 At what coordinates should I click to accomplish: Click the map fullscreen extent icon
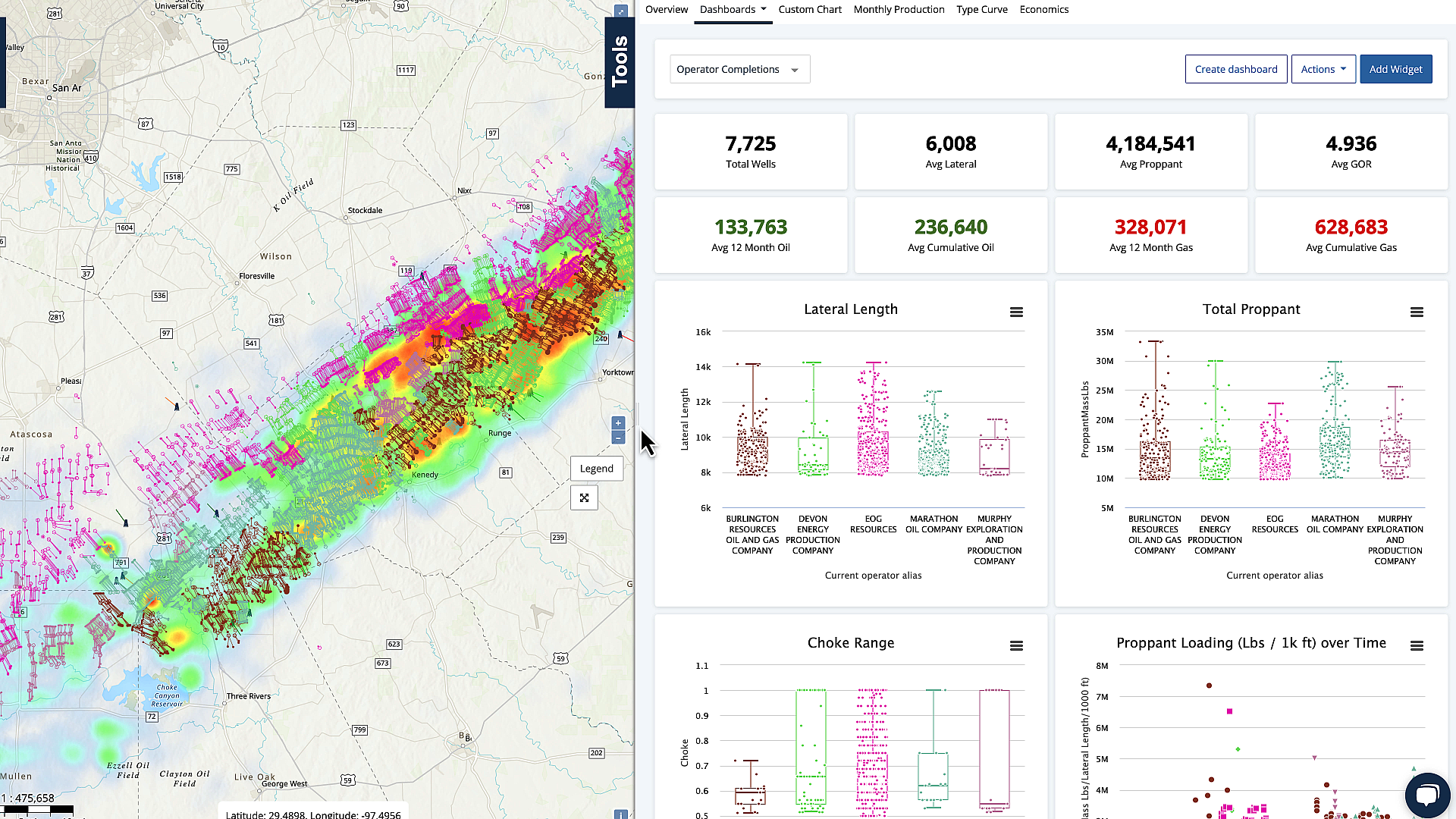pyautogui.click(x=584, y=498)
